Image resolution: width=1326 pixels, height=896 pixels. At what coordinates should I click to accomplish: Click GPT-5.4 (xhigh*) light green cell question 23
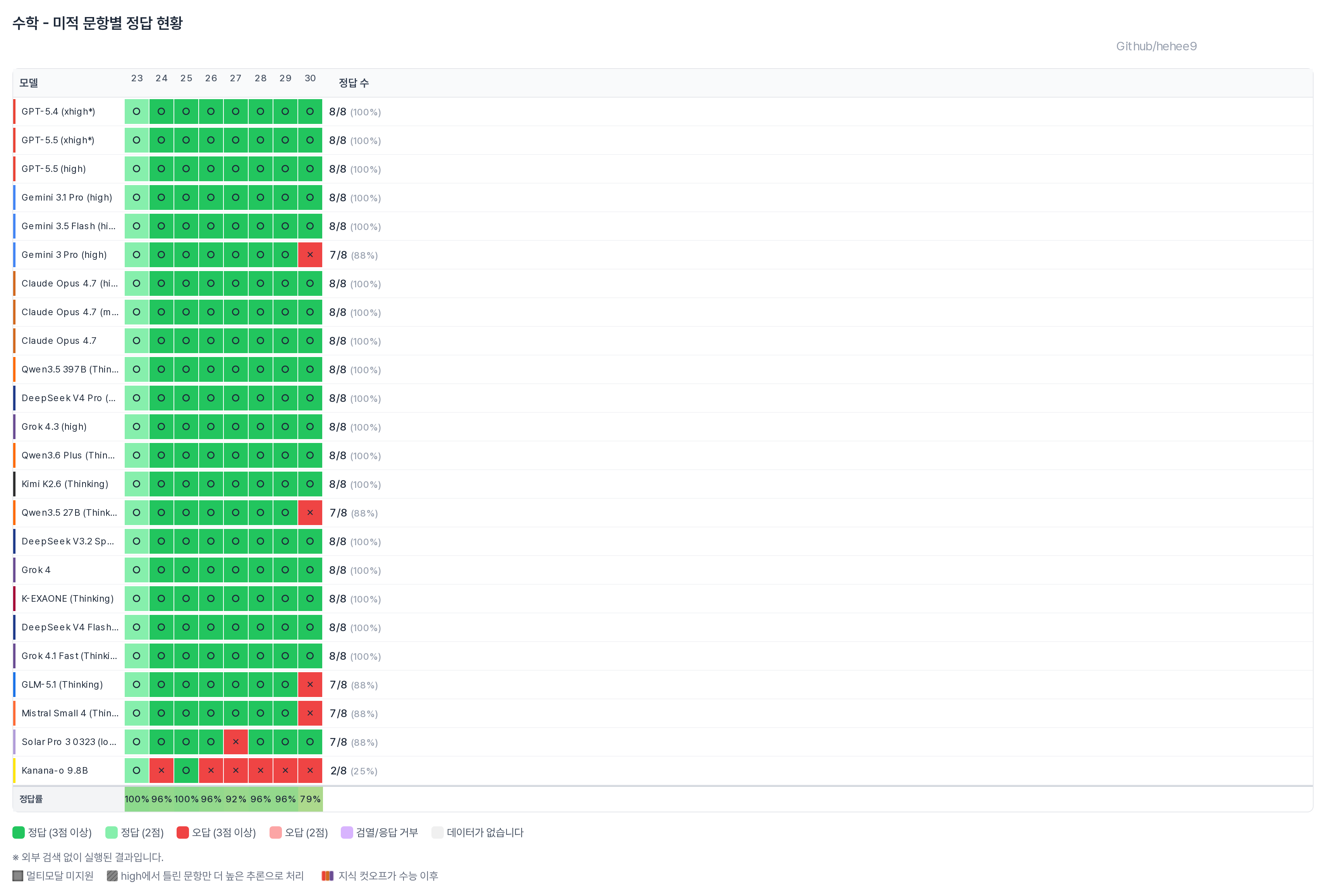pos(136,112)
